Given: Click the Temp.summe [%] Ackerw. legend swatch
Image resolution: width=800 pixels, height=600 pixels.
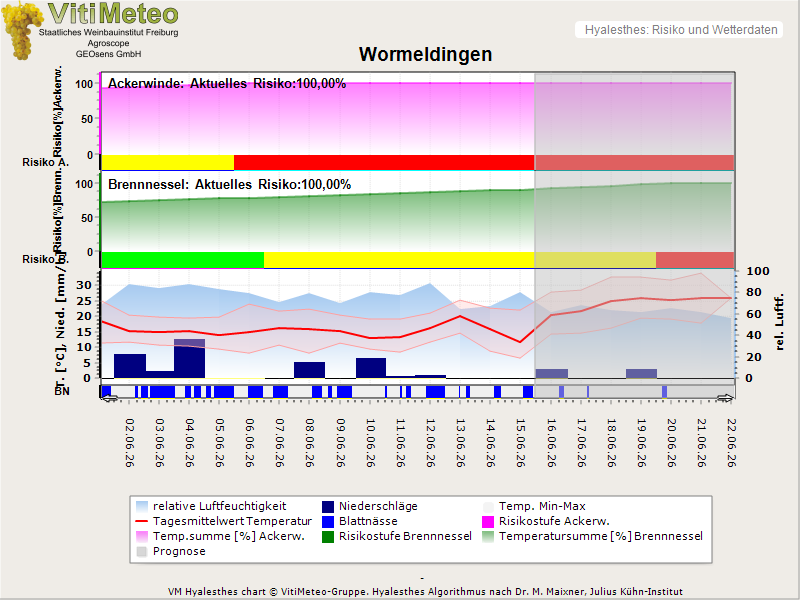Looking at the screenshot, I should (142, 536).
